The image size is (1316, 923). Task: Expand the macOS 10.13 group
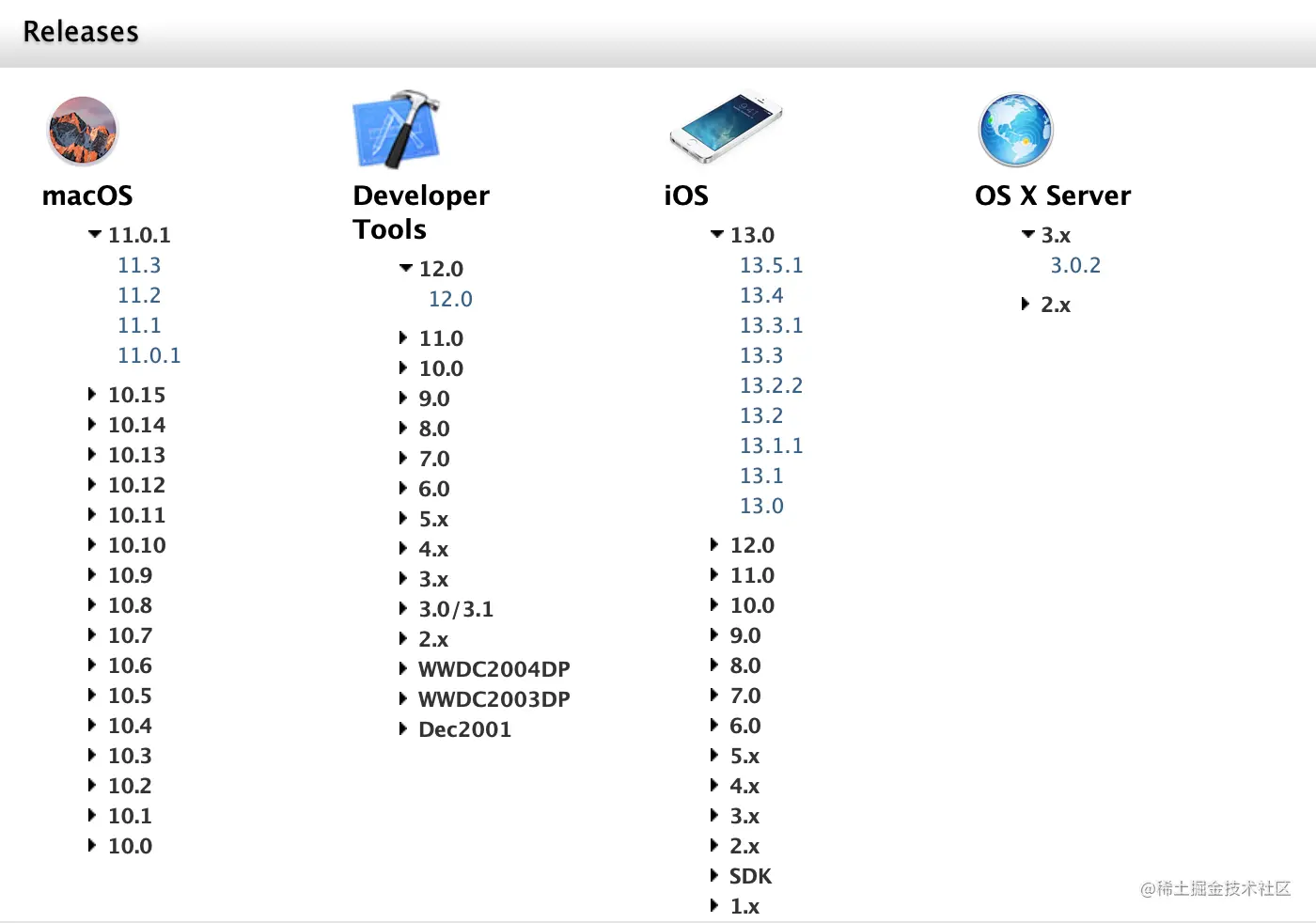(x=92, y=454)
